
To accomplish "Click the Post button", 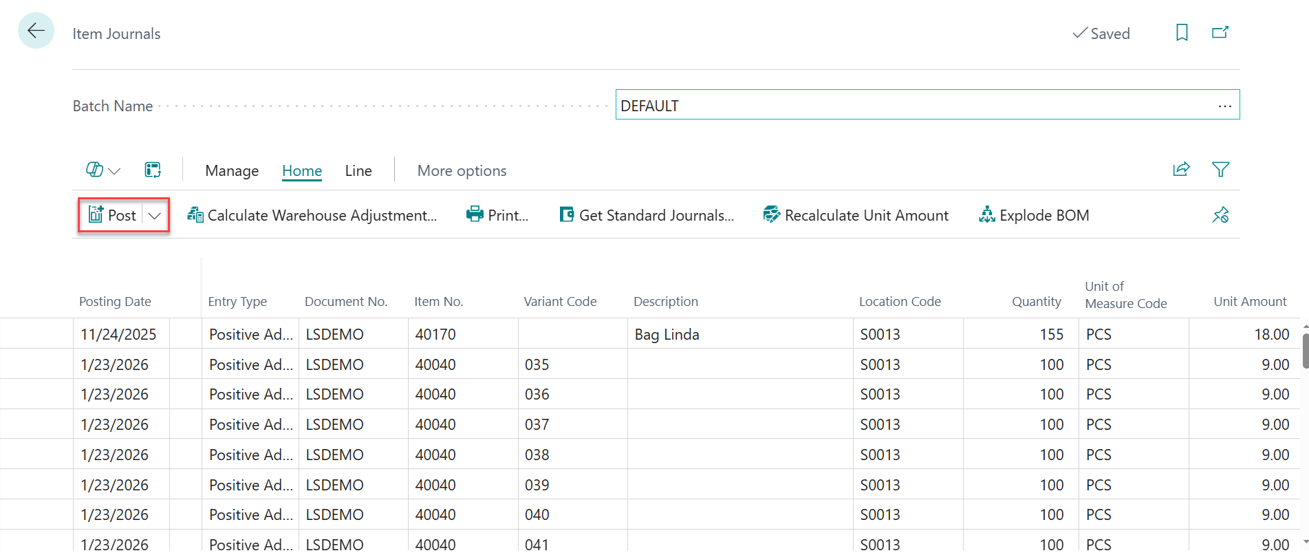I will pyautogui.click(x=112, y=216).
